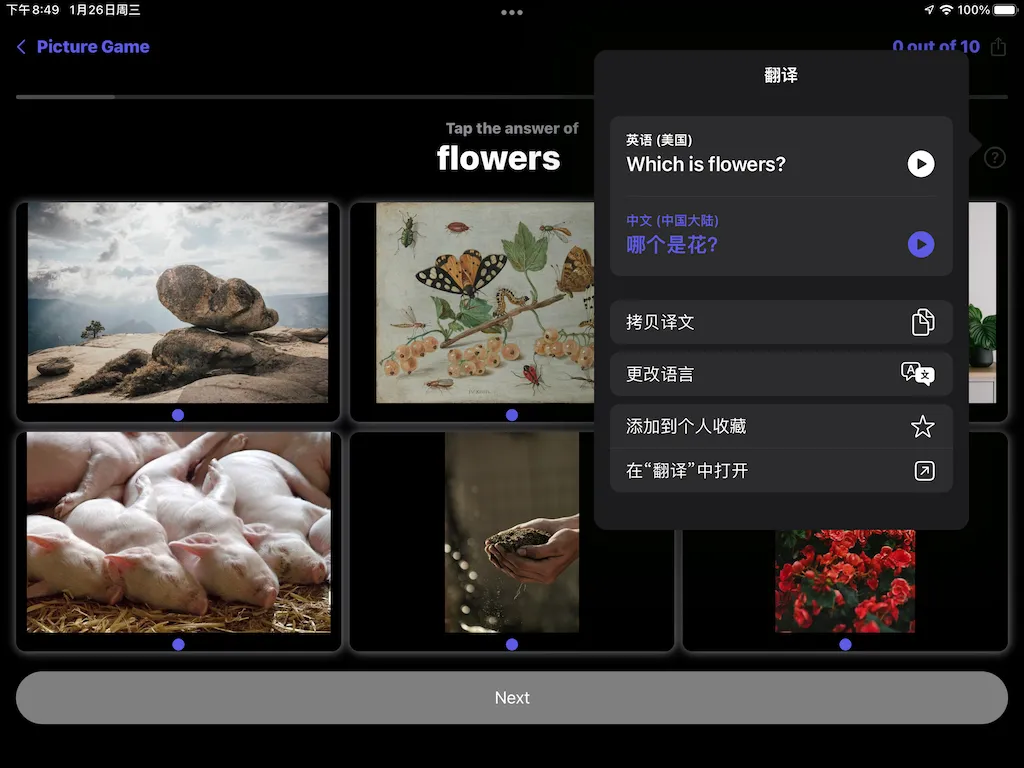The width and height of the screenshot is (1024, 768).
Task: Open the question mark help icon
Action: pos(994,157)
